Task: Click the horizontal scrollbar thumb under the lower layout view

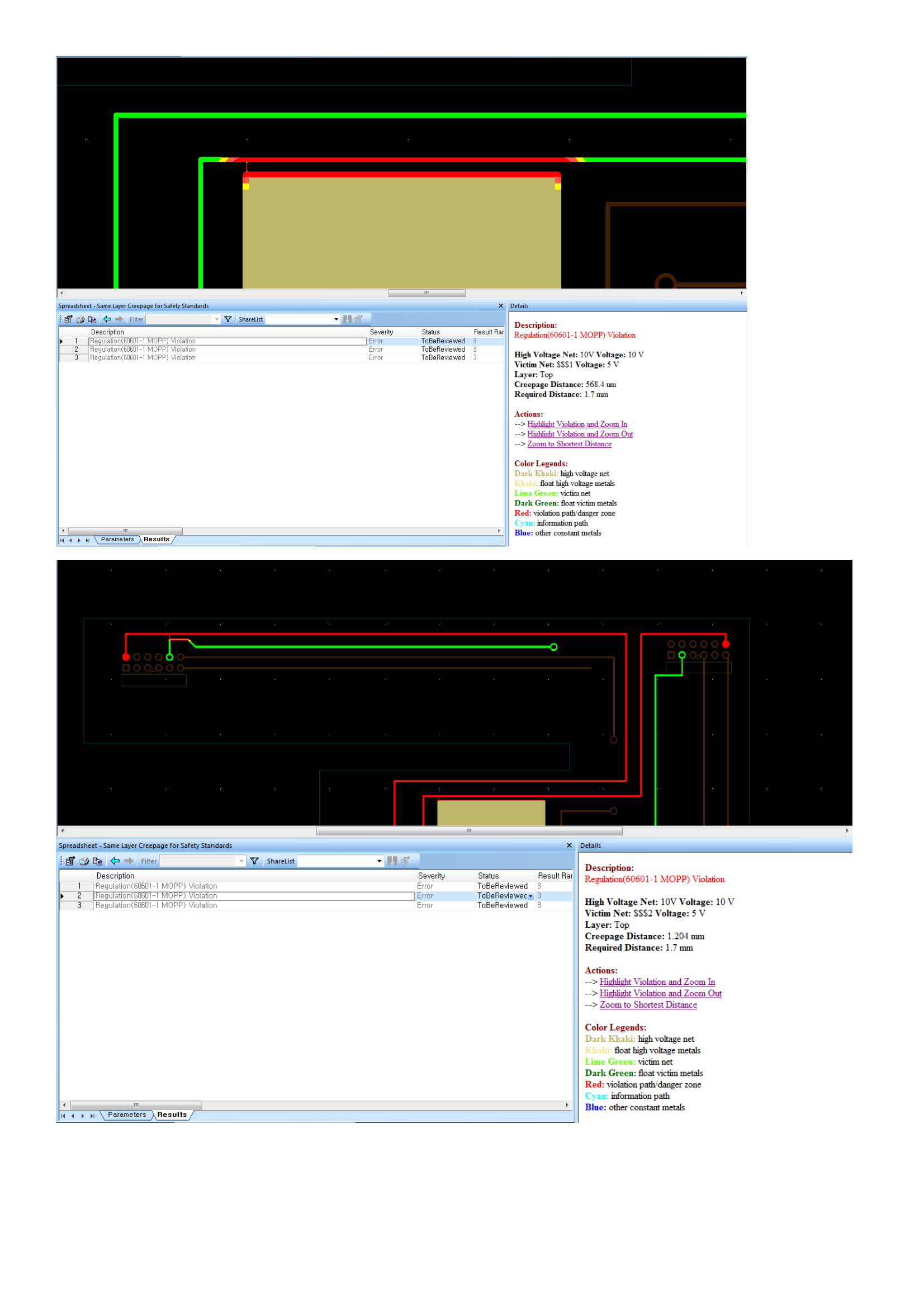Action: 468,830
